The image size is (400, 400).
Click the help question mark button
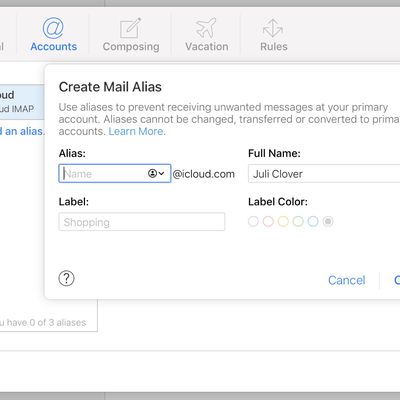pyautogui.click(x=66, y=278)
